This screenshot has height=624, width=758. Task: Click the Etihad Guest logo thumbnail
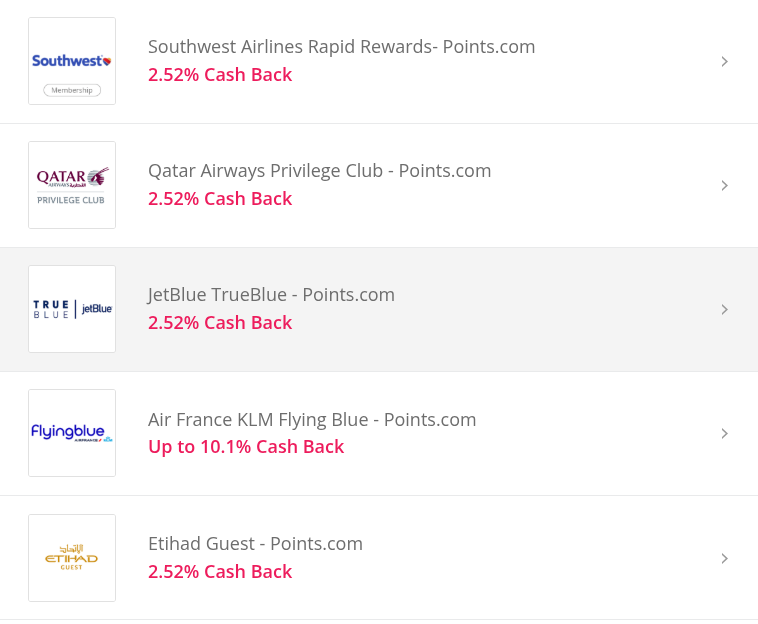click(72, 558)
